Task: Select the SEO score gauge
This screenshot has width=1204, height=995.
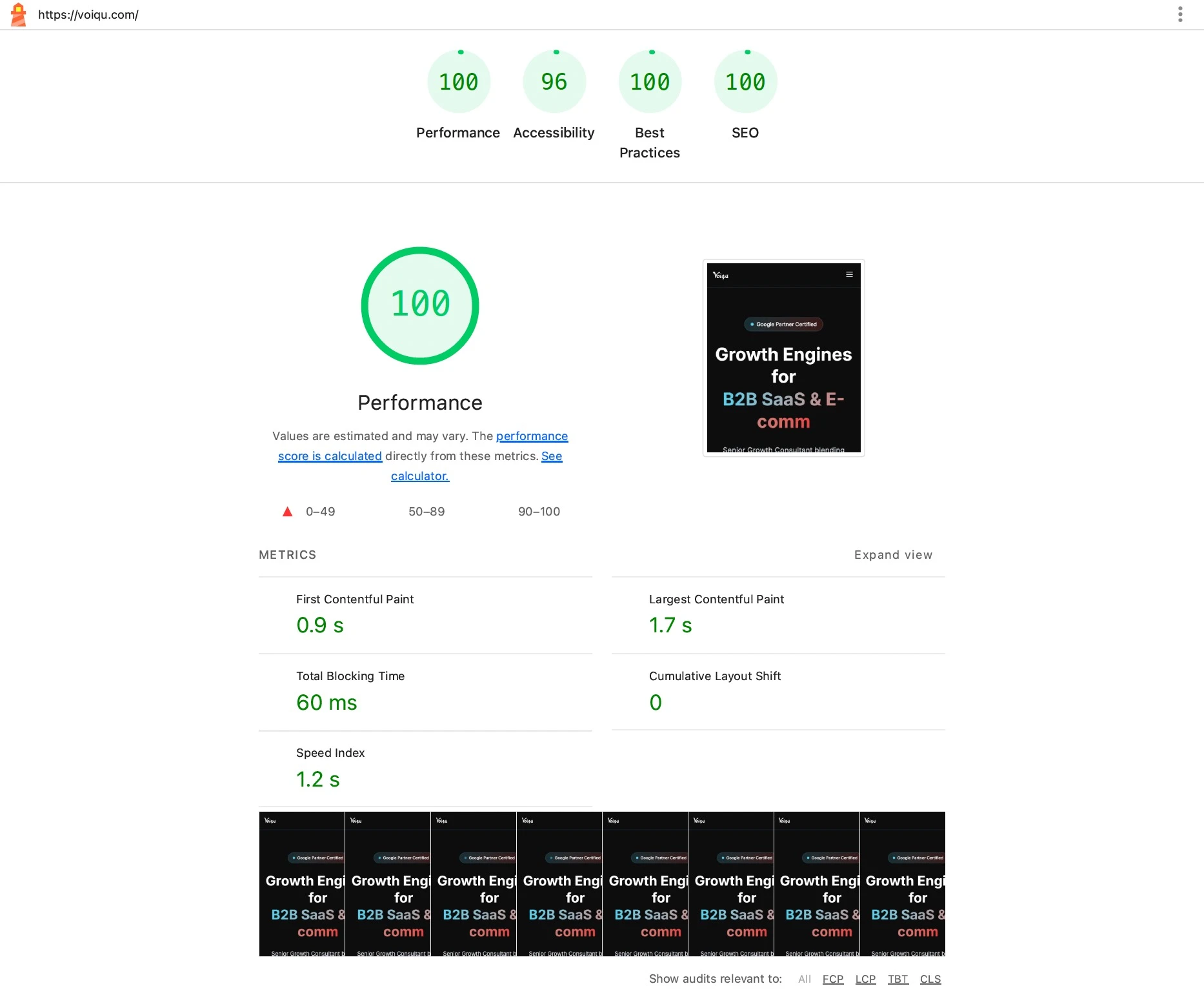Action: point(745,81)
